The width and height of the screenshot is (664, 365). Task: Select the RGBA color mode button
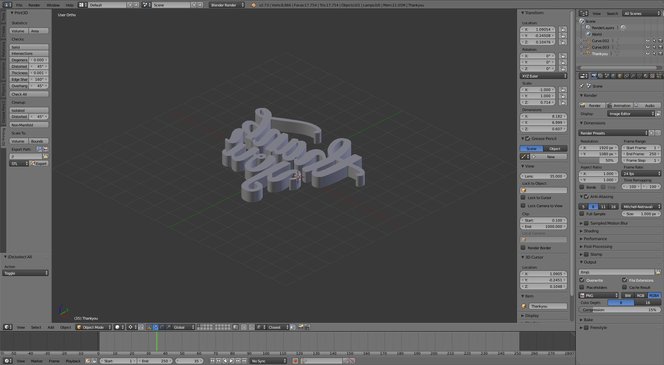(x=654, y=296)
